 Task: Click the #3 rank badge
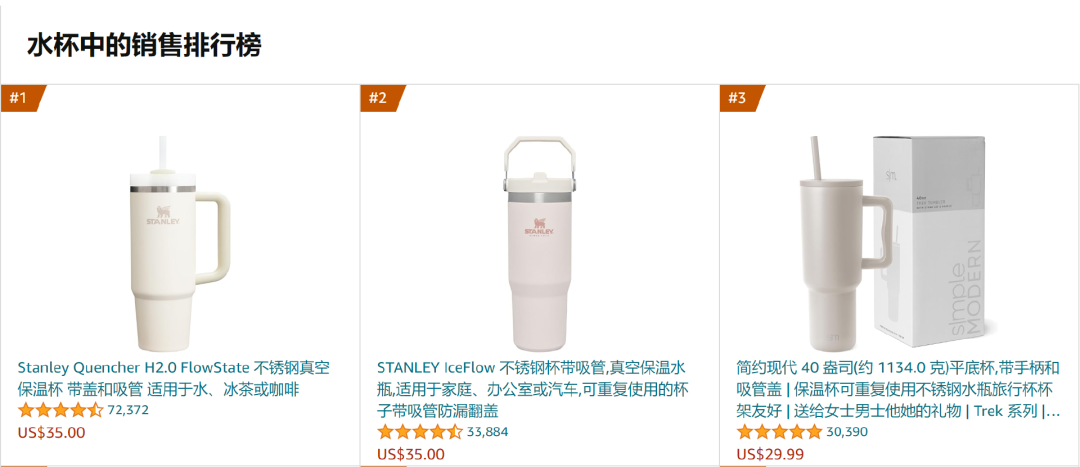[740, 98]
